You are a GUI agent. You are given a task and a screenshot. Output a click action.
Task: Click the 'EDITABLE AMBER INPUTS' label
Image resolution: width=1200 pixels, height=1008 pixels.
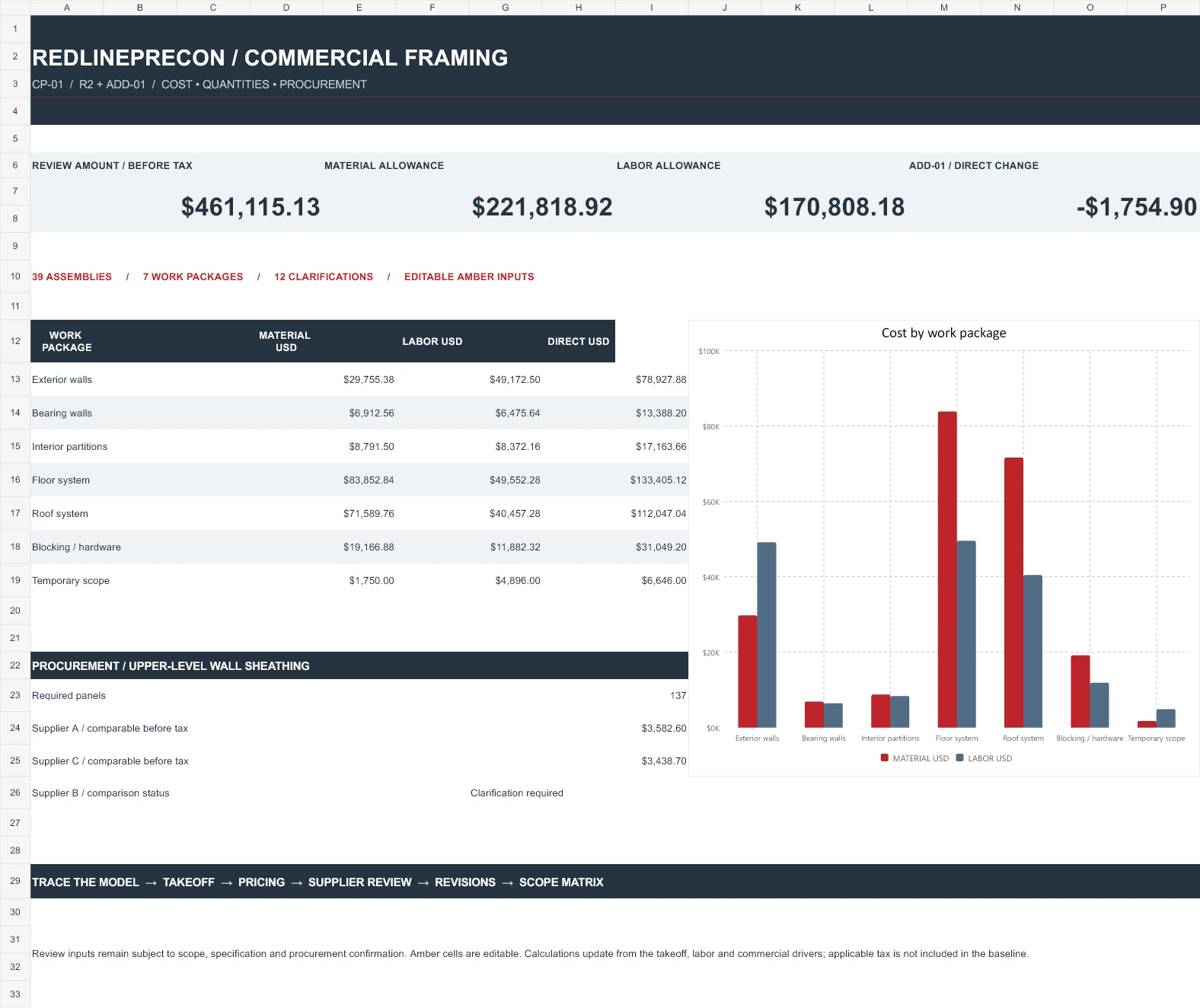click(469, 277)
